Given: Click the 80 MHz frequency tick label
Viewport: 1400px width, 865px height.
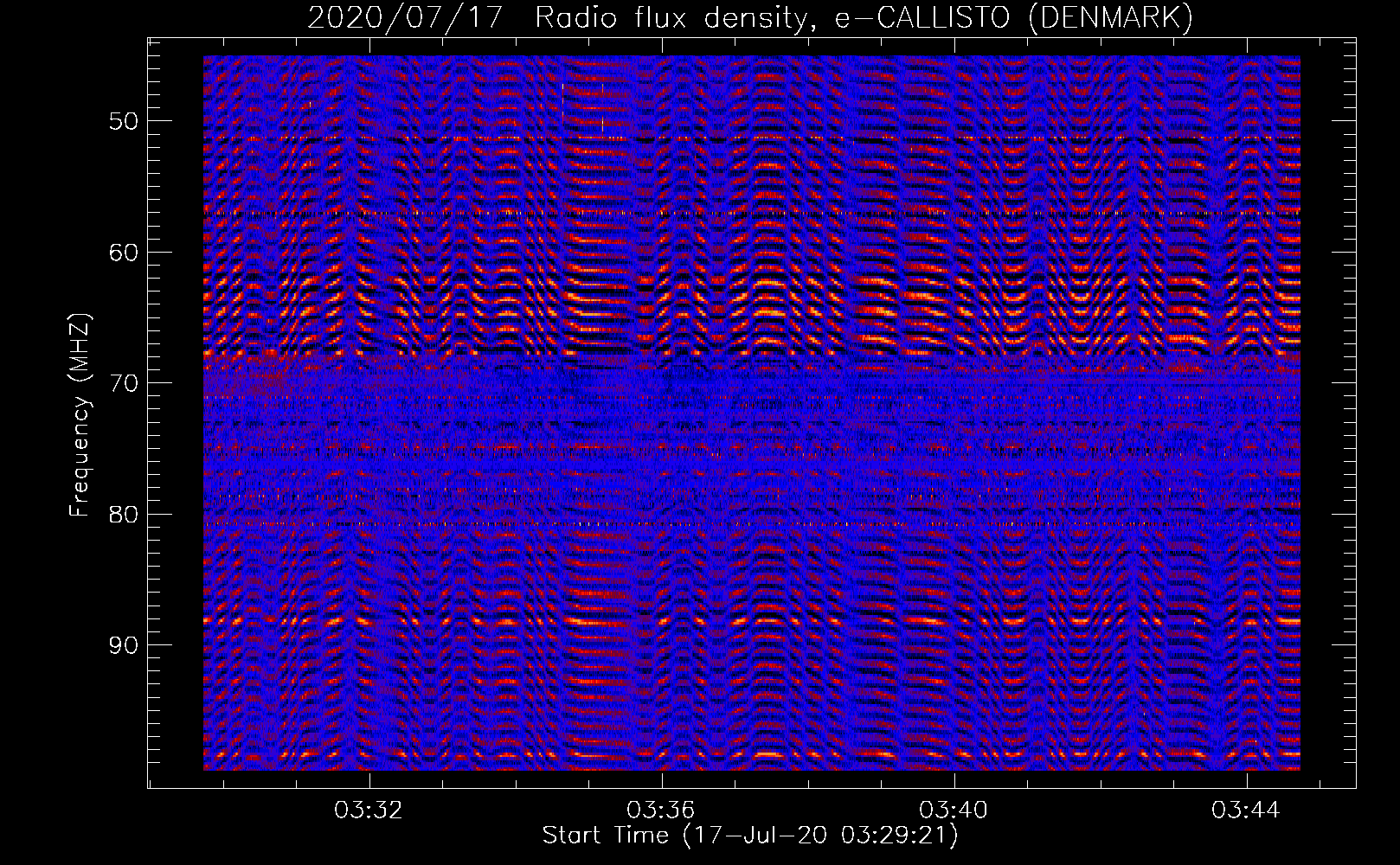Looking at the screenshot, I should point(123,515).
